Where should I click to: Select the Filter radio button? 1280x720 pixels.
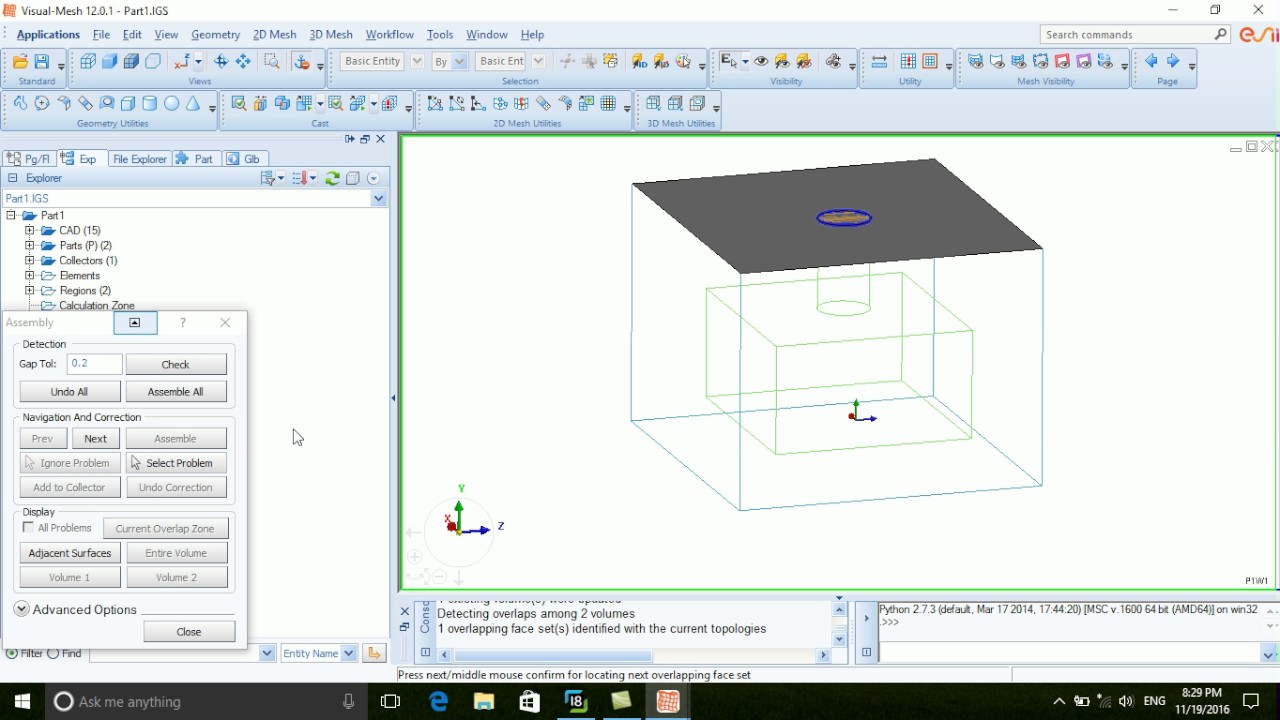(12, 653)
